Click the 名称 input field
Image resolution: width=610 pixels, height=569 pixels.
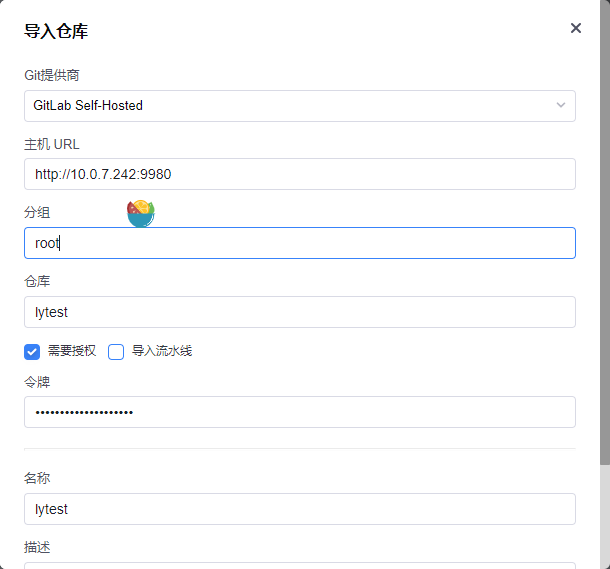[x=300, y=509]
